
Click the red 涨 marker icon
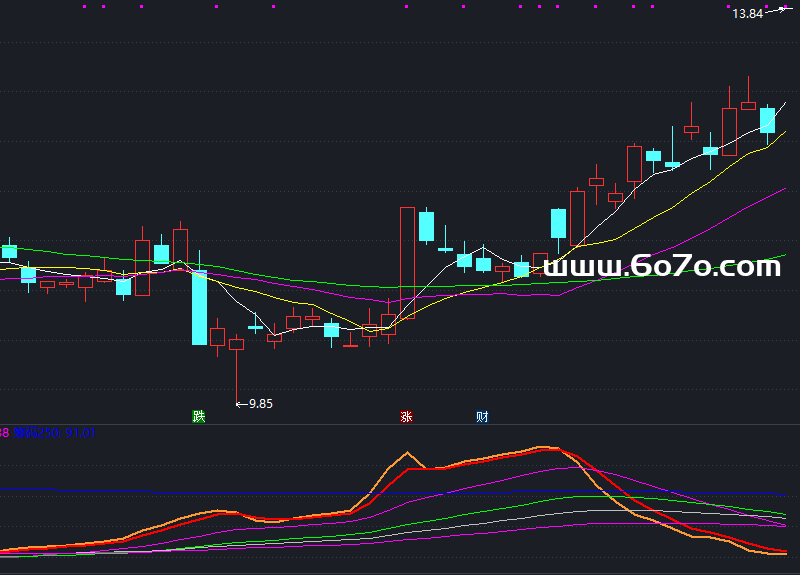(406, 416)
